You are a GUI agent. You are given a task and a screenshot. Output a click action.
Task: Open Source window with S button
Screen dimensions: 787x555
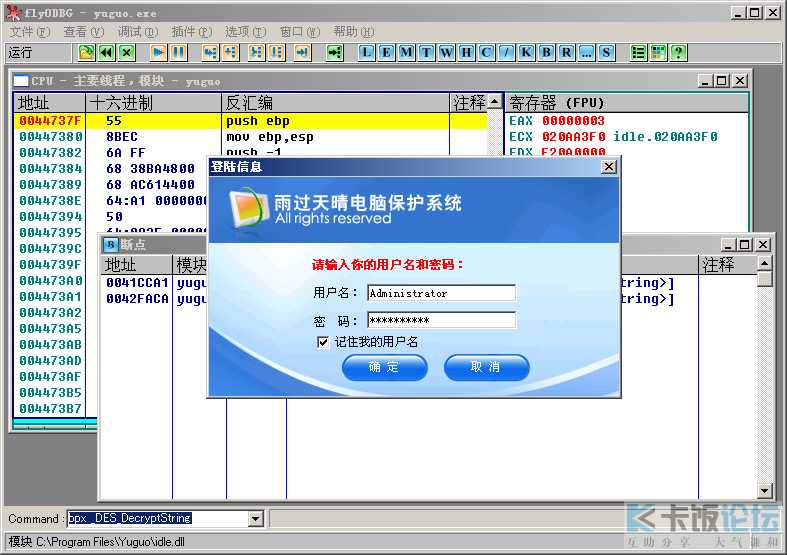click(x=606, y=52)
